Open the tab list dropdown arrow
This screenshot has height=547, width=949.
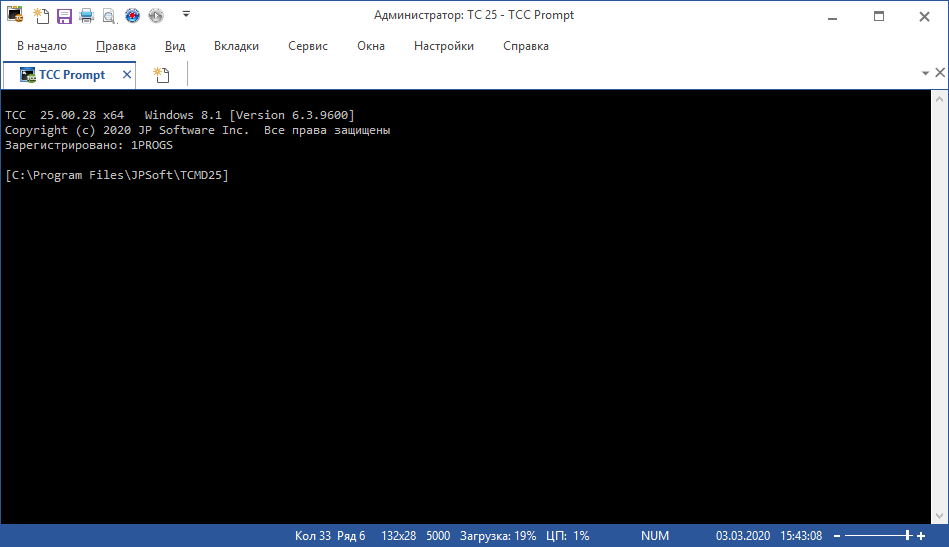pyautogui.click(x=925, y=74)
